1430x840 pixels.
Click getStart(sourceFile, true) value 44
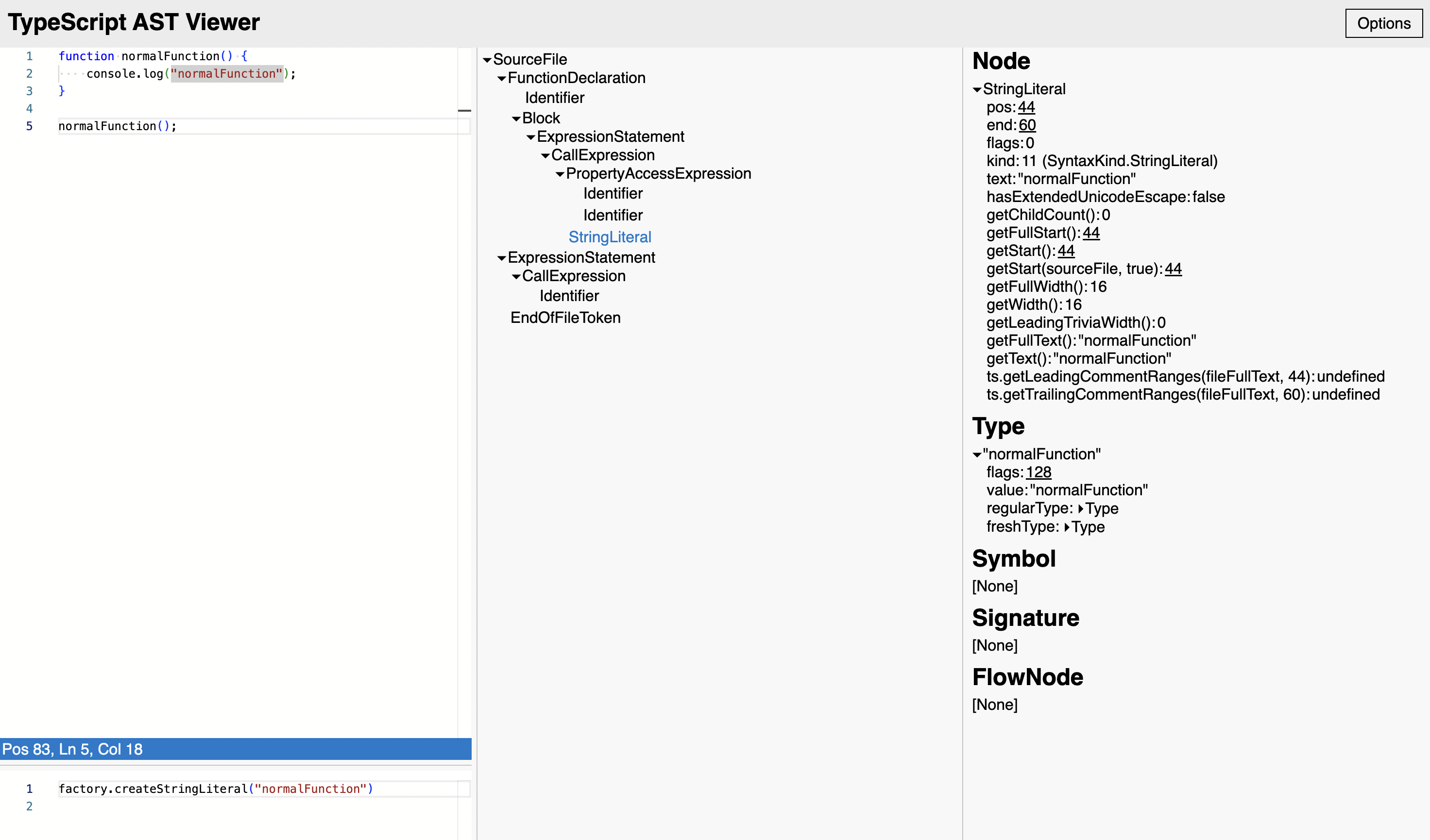point(1173,269)
